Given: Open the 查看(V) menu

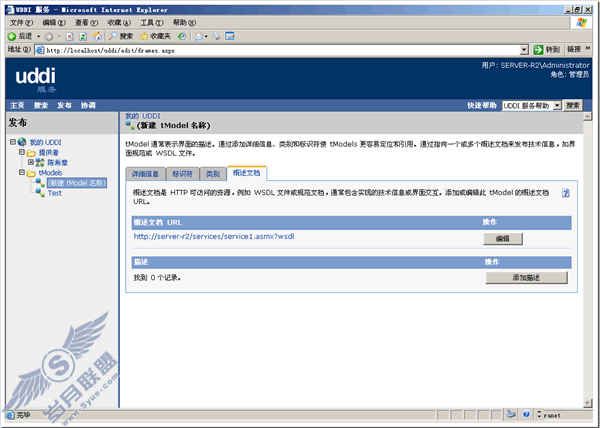Looking at the screenshot, I should (86, 23).
